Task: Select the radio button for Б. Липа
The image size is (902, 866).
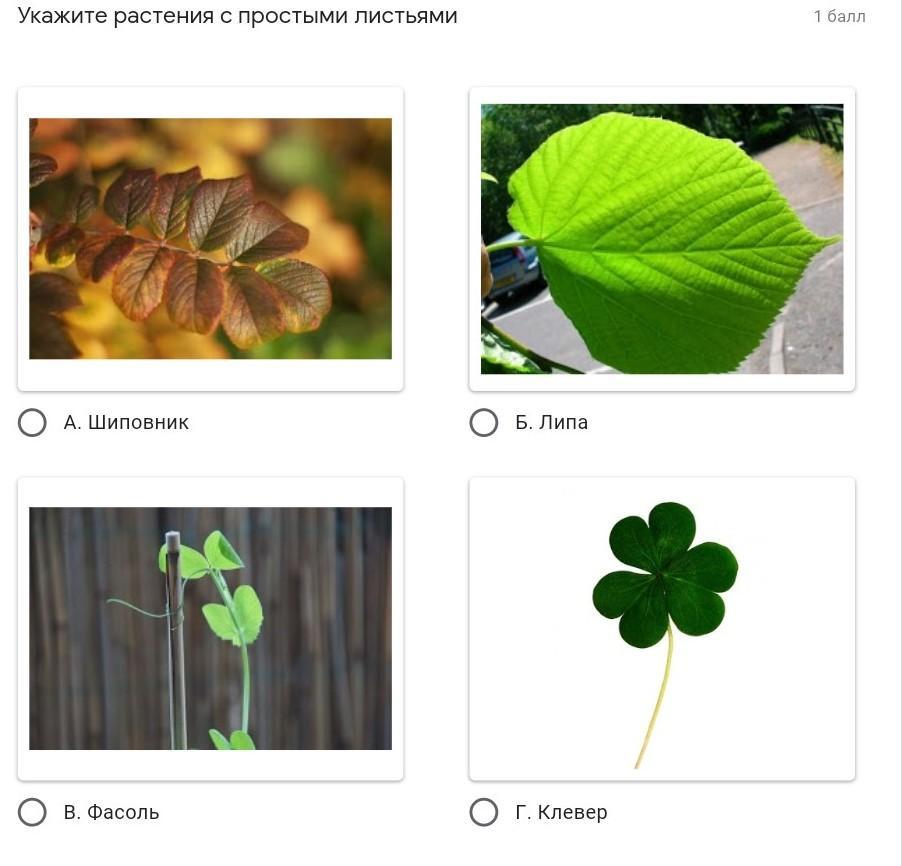Action: coord(484,423)
